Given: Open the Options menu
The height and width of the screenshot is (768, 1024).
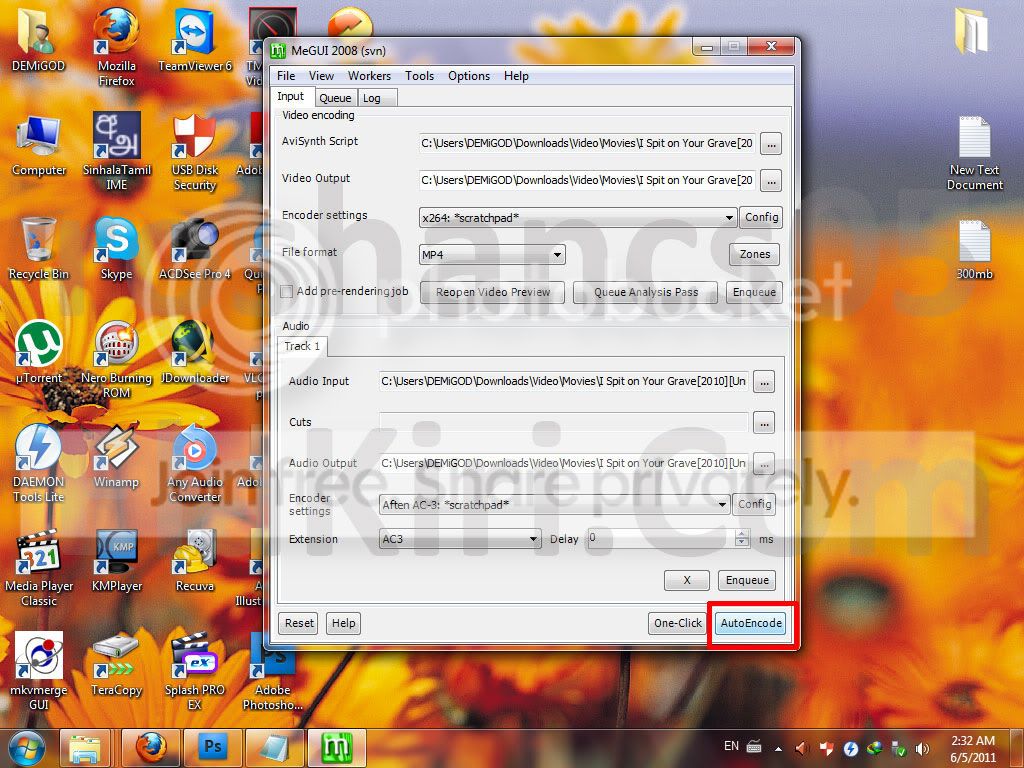Looking at the screenshot, I should point(469,76).
